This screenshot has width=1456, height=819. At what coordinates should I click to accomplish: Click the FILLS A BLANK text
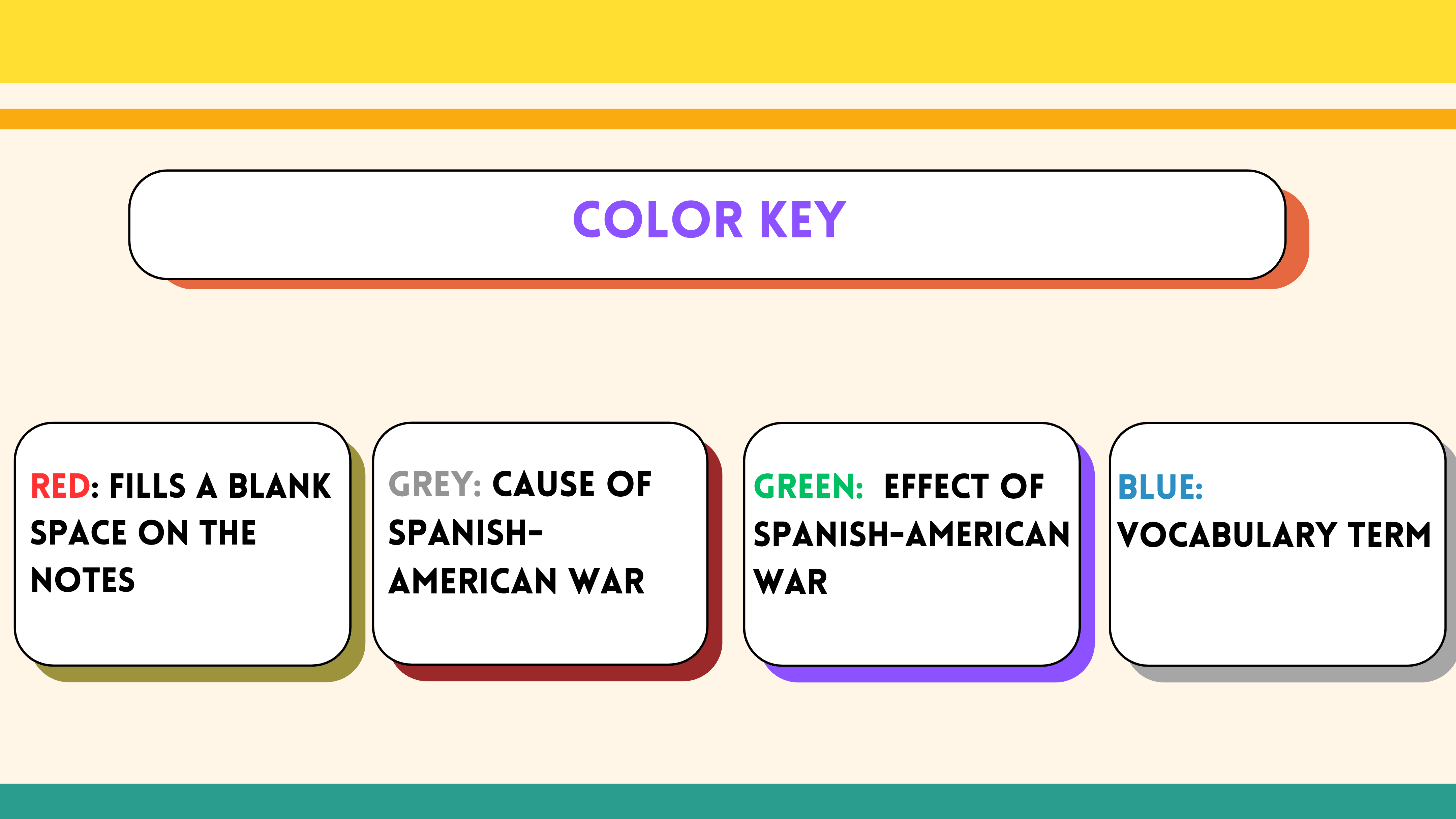click(220, 486)
